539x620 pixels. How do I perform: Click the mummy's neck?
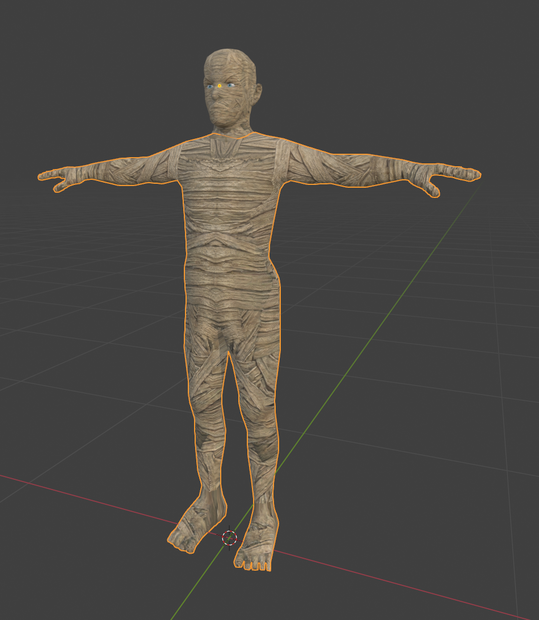[233, 129]
